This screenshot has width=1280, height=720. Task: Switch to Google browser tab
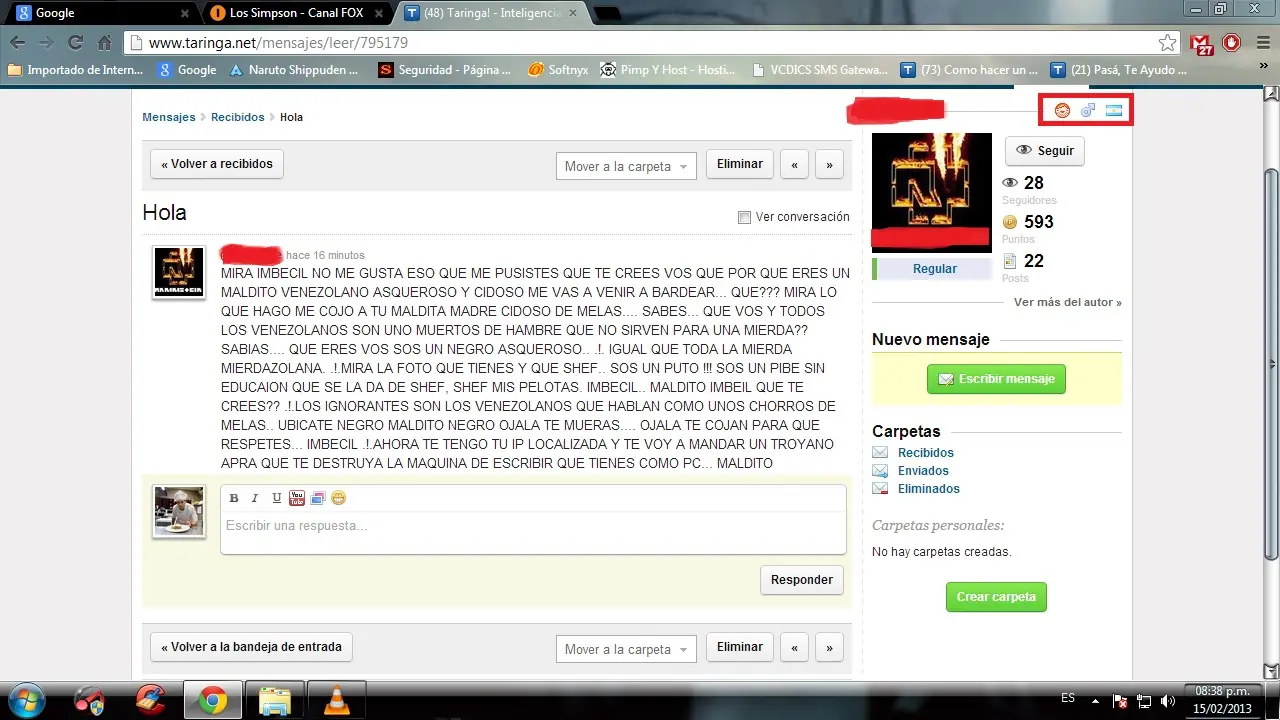point(100,13)
